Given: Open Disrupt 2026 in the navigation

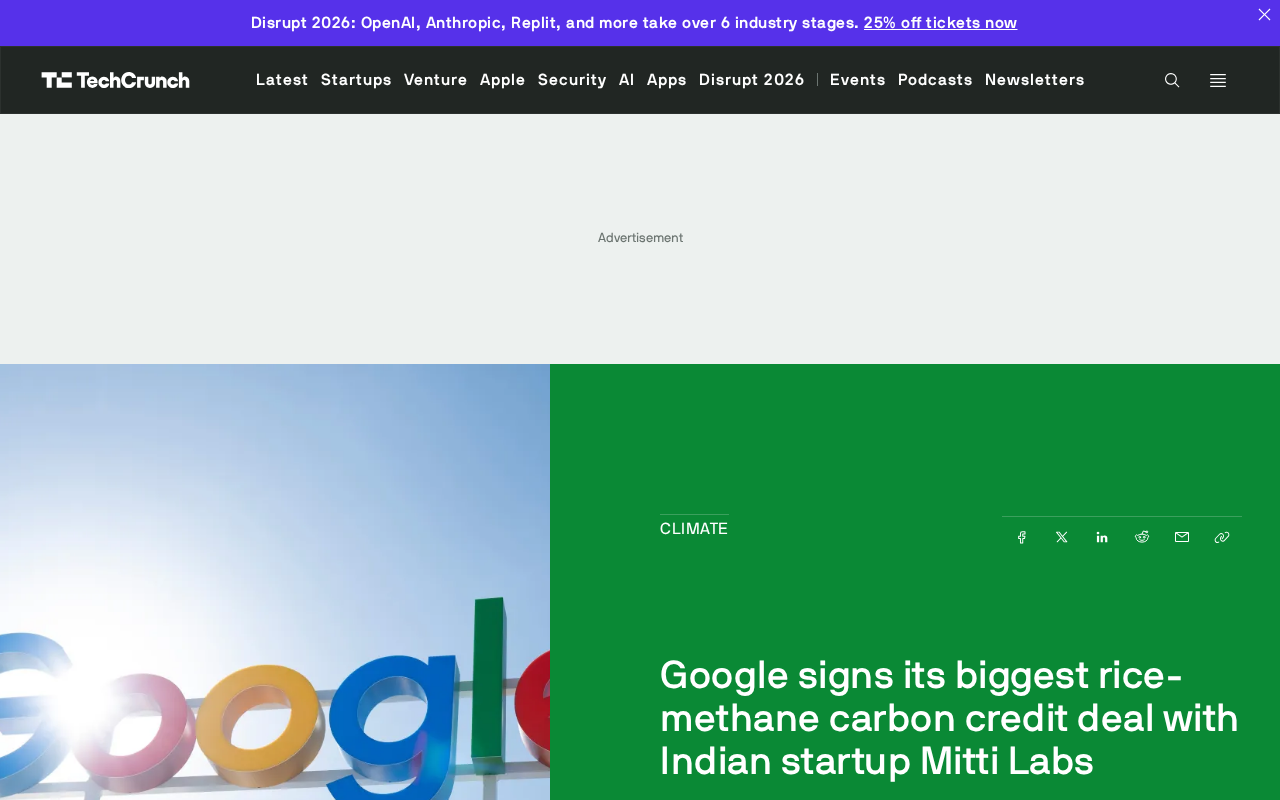Looking at the screenshot, I should (x=752, y=80).
